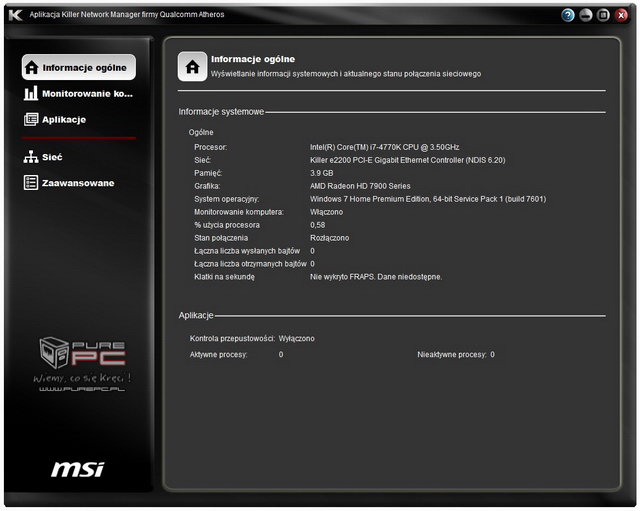Click the window title Aplikacja Killer Network Manager

click(x=127, y=15)
